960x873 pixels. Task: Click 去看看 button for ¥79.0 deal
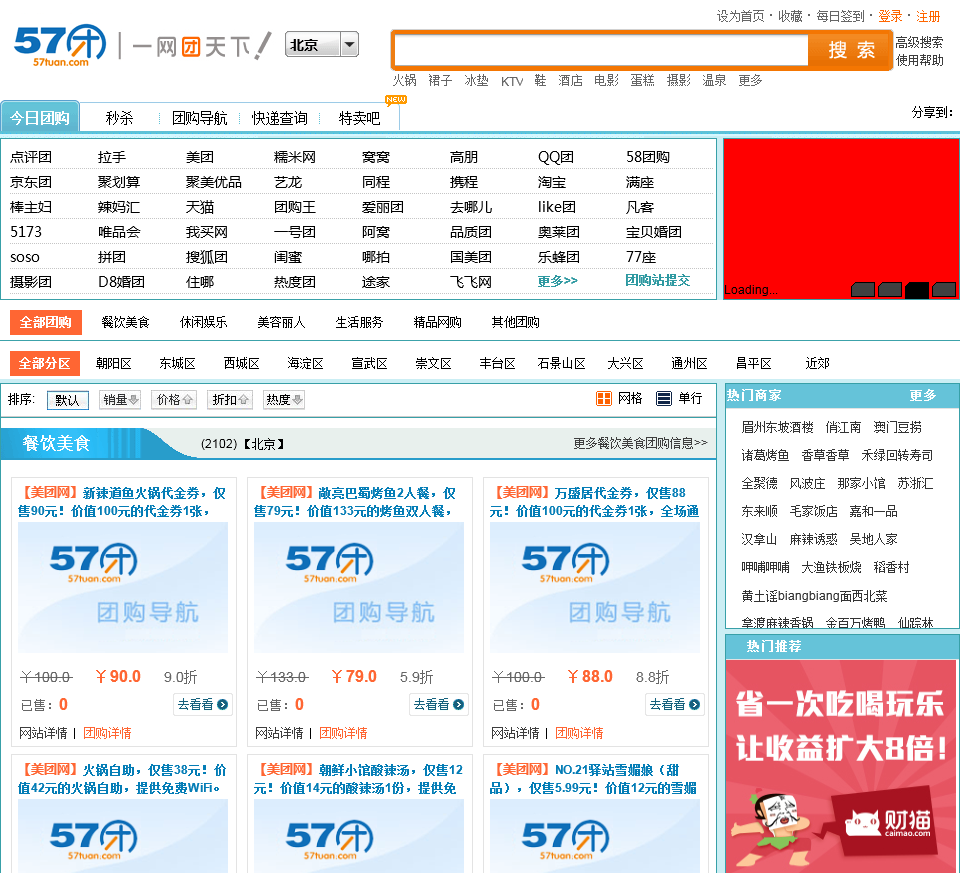438,704
